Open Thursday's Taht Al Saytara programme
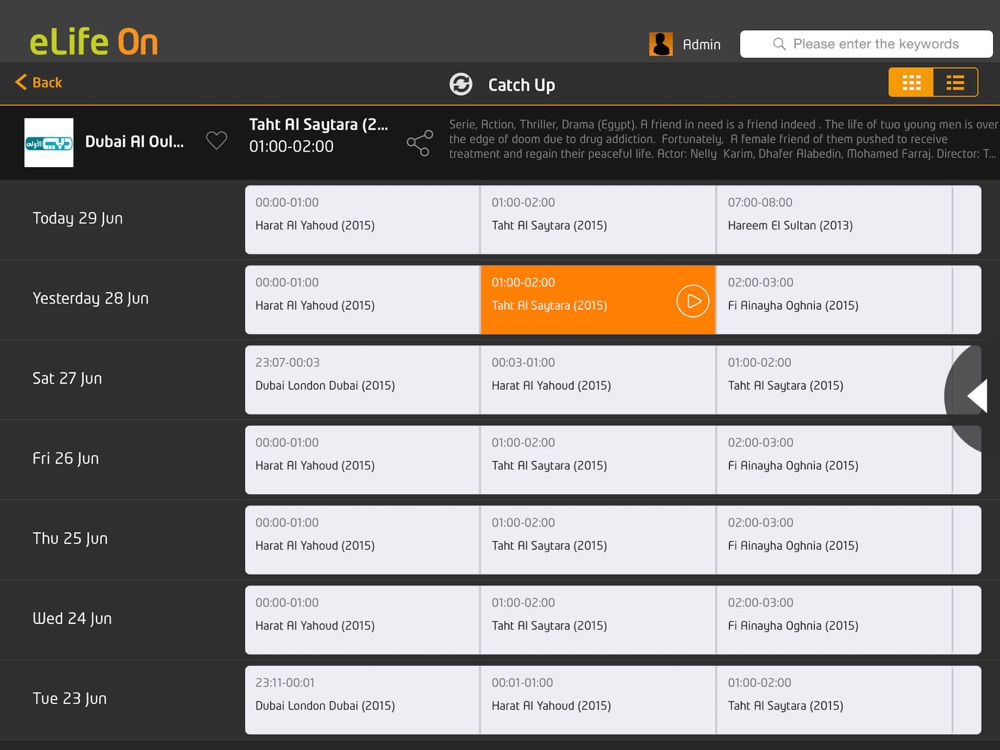Viewport: 1000px width, 750px height. click(598, 540)
